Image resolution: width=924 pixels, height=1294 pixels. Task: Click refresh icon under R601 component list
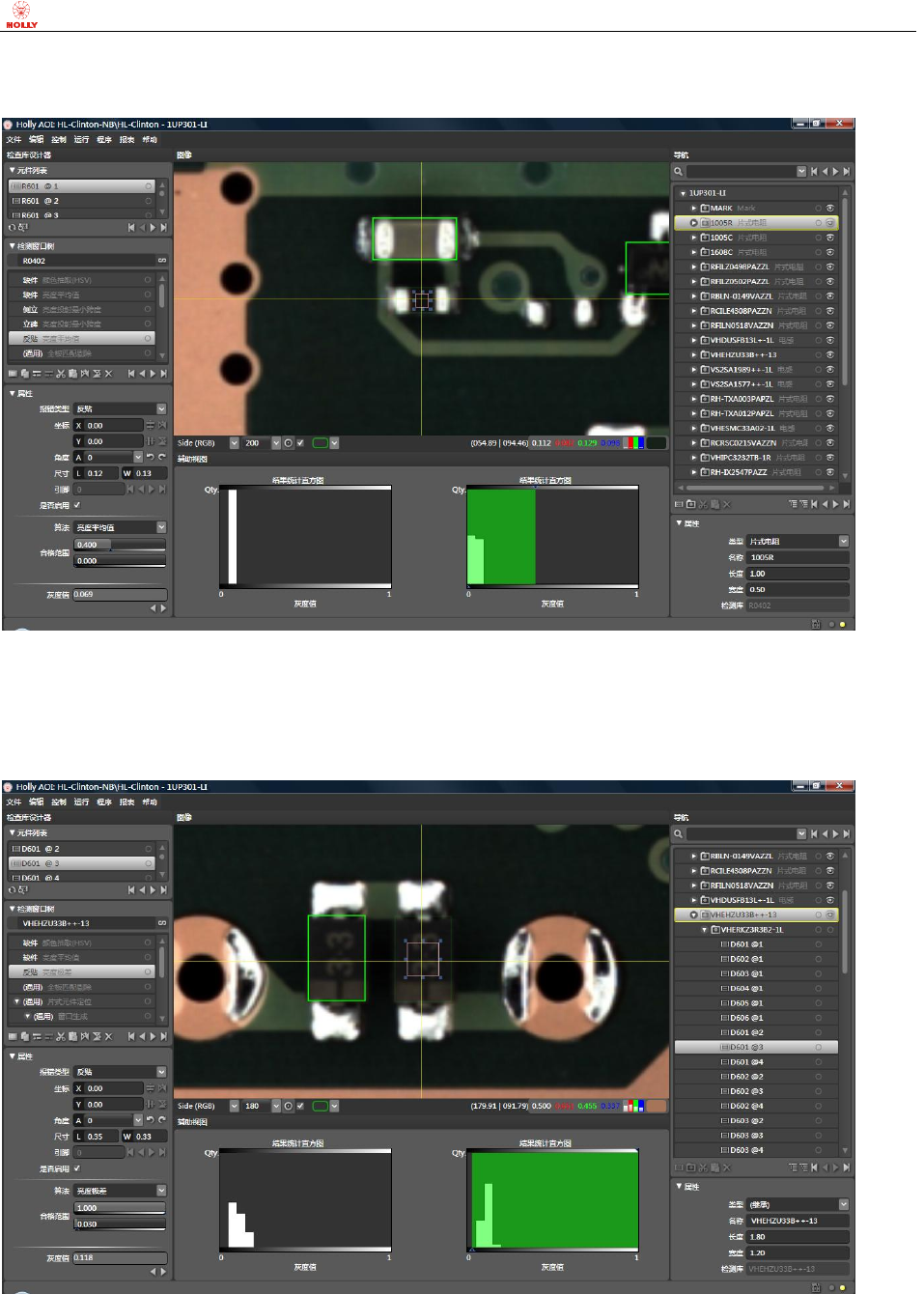point(13,228)
